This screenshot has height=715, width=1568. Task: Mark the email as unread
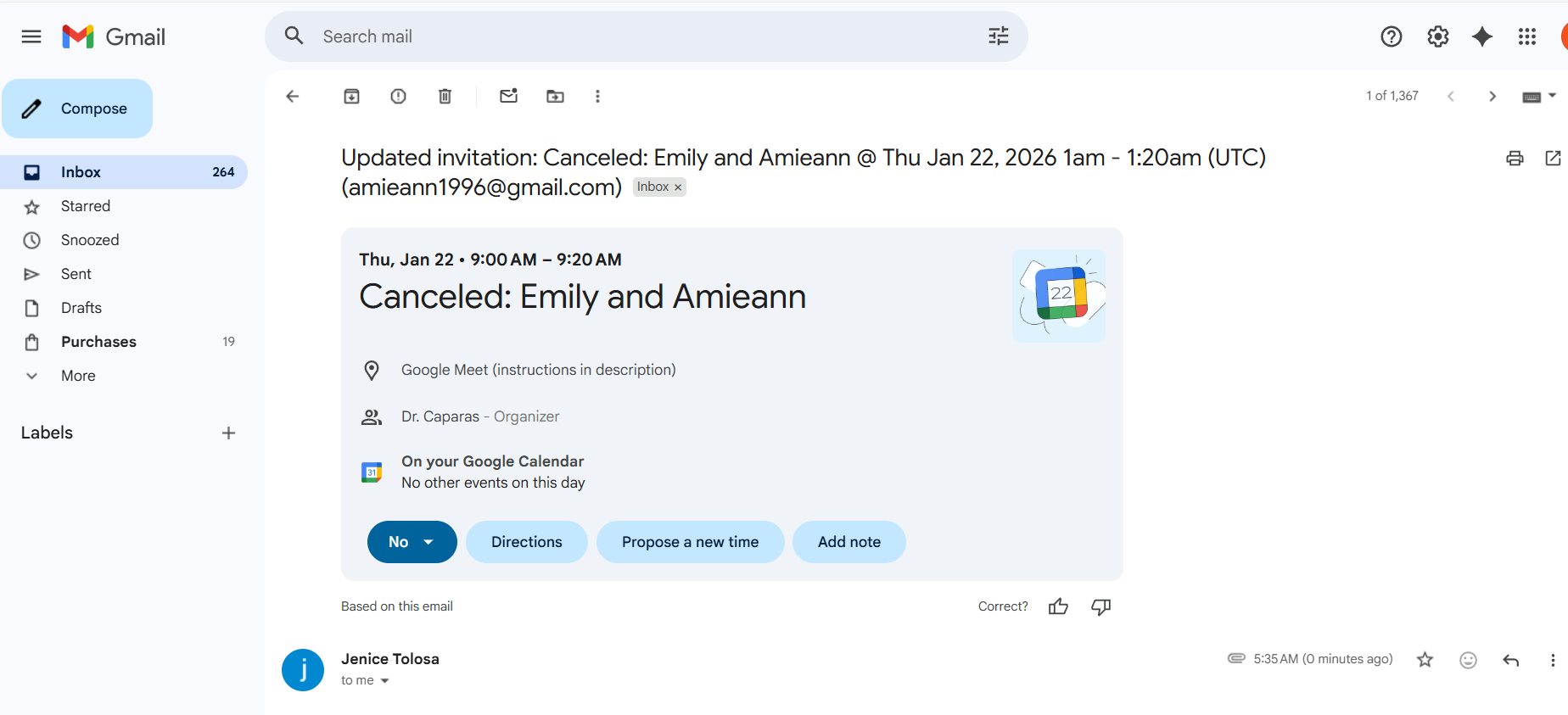(x=509, y=96)
